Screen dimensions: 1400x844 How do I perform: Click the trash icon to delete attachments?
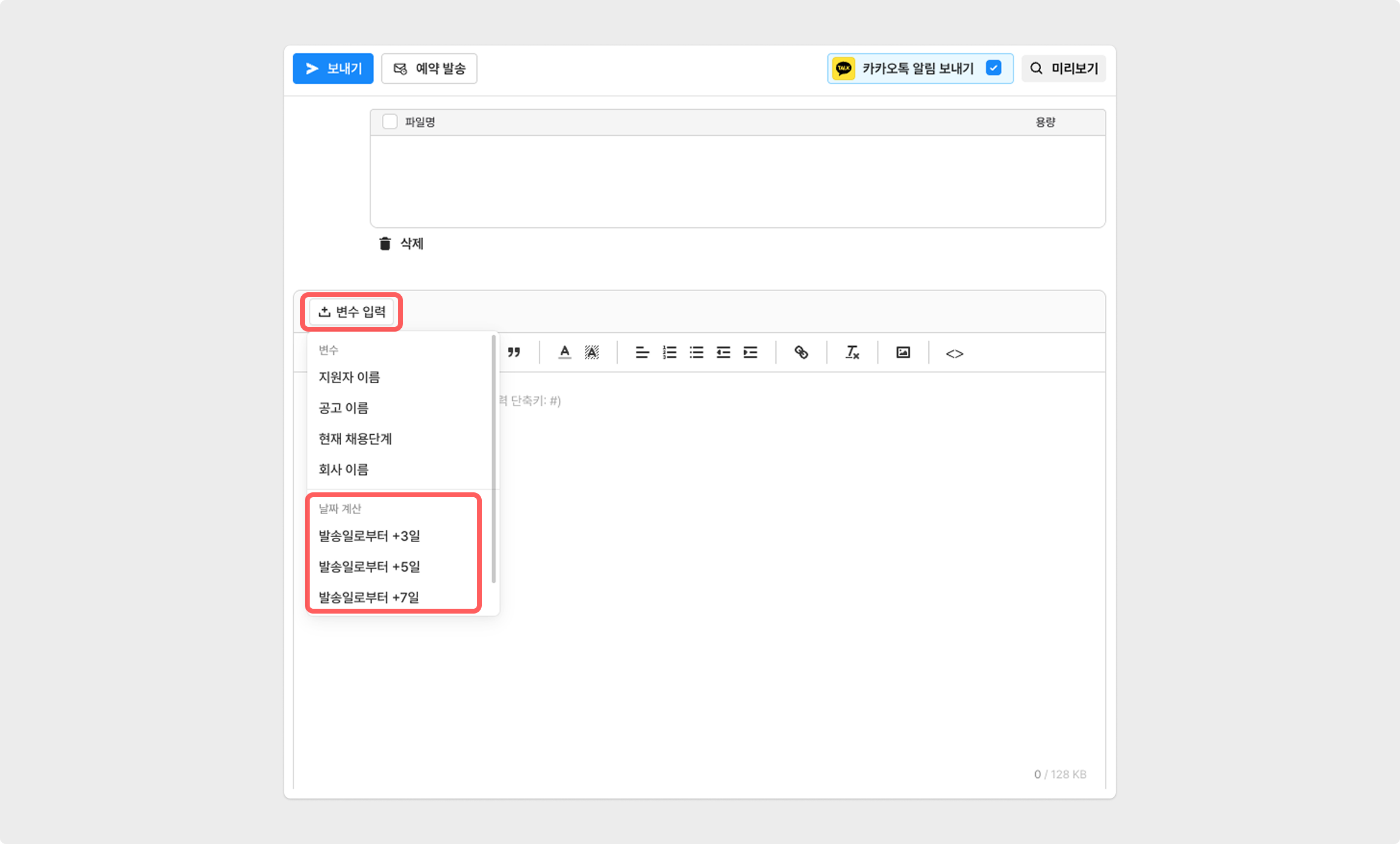[385, 244]
